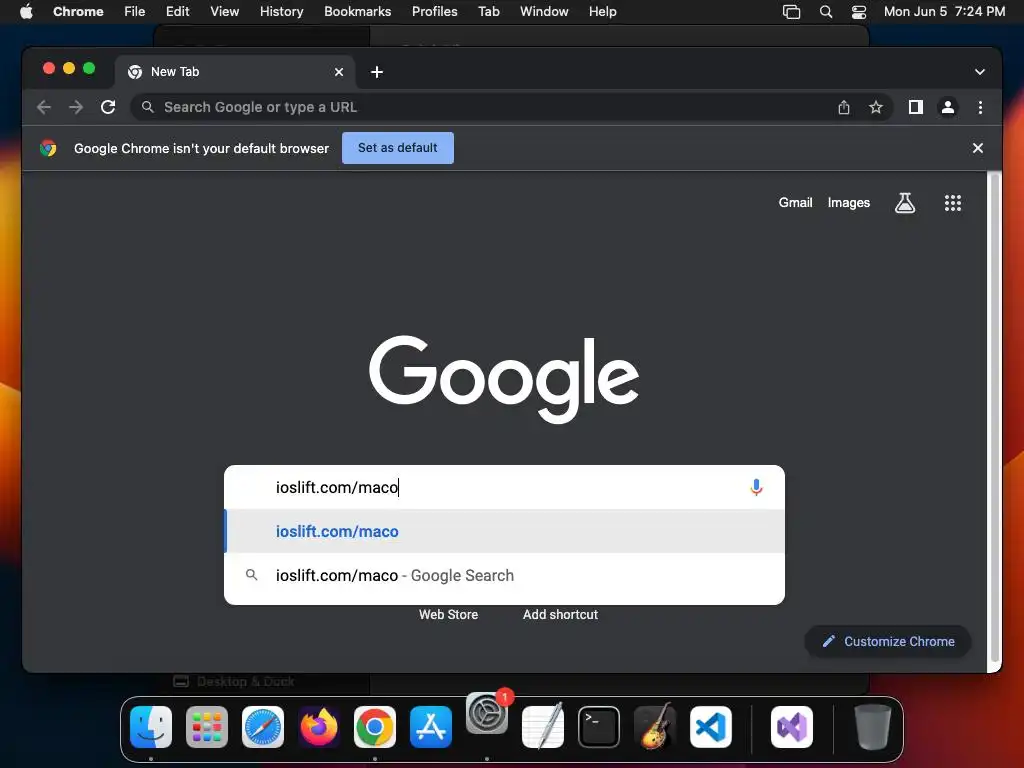Open the History menu
This screenshot has width=1024, height=768.
(x=281, y=12)
